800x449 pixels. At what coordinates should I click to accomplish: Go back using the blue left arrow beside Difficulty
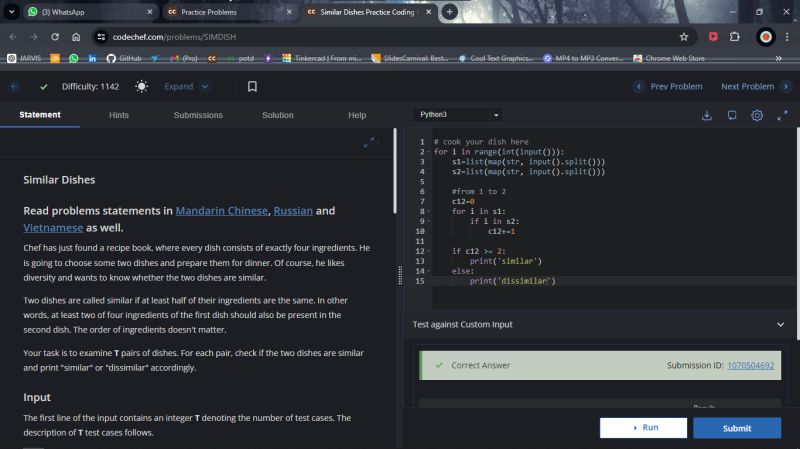(x=14, y=87)
